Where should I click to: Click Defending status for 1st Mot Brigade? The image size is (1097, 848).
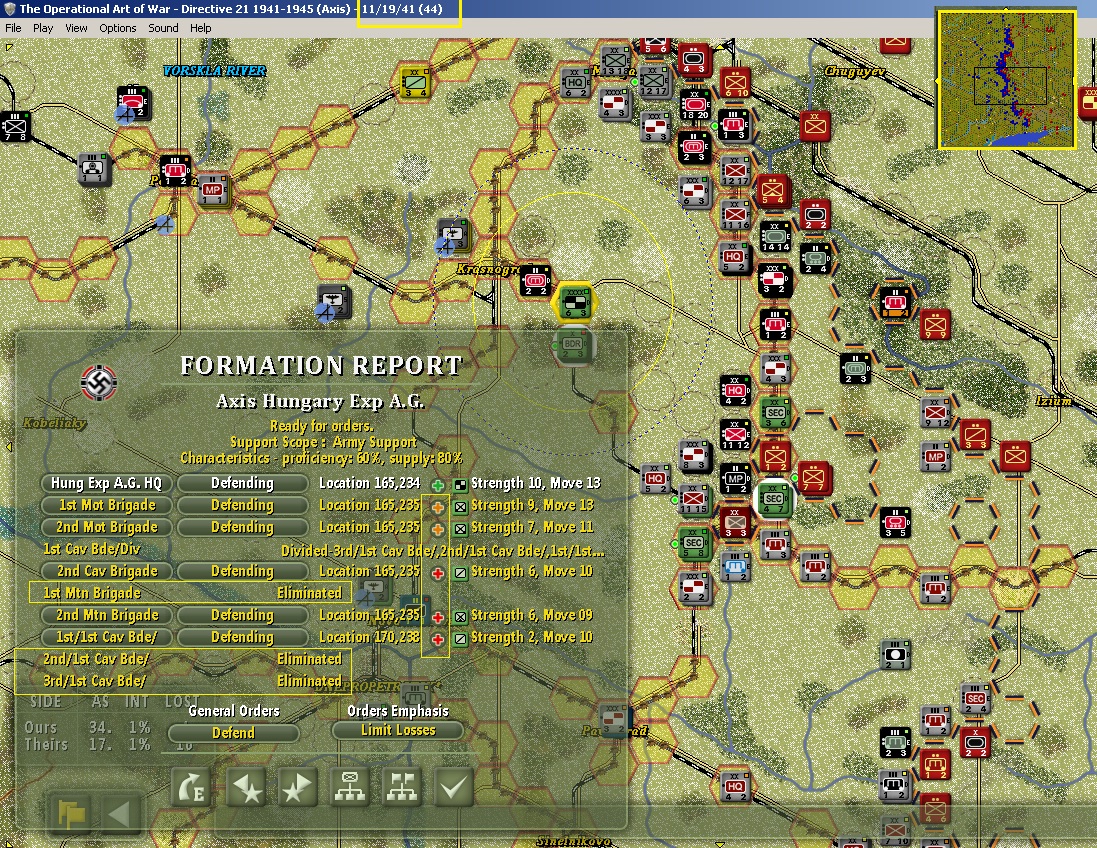(242, 505)
